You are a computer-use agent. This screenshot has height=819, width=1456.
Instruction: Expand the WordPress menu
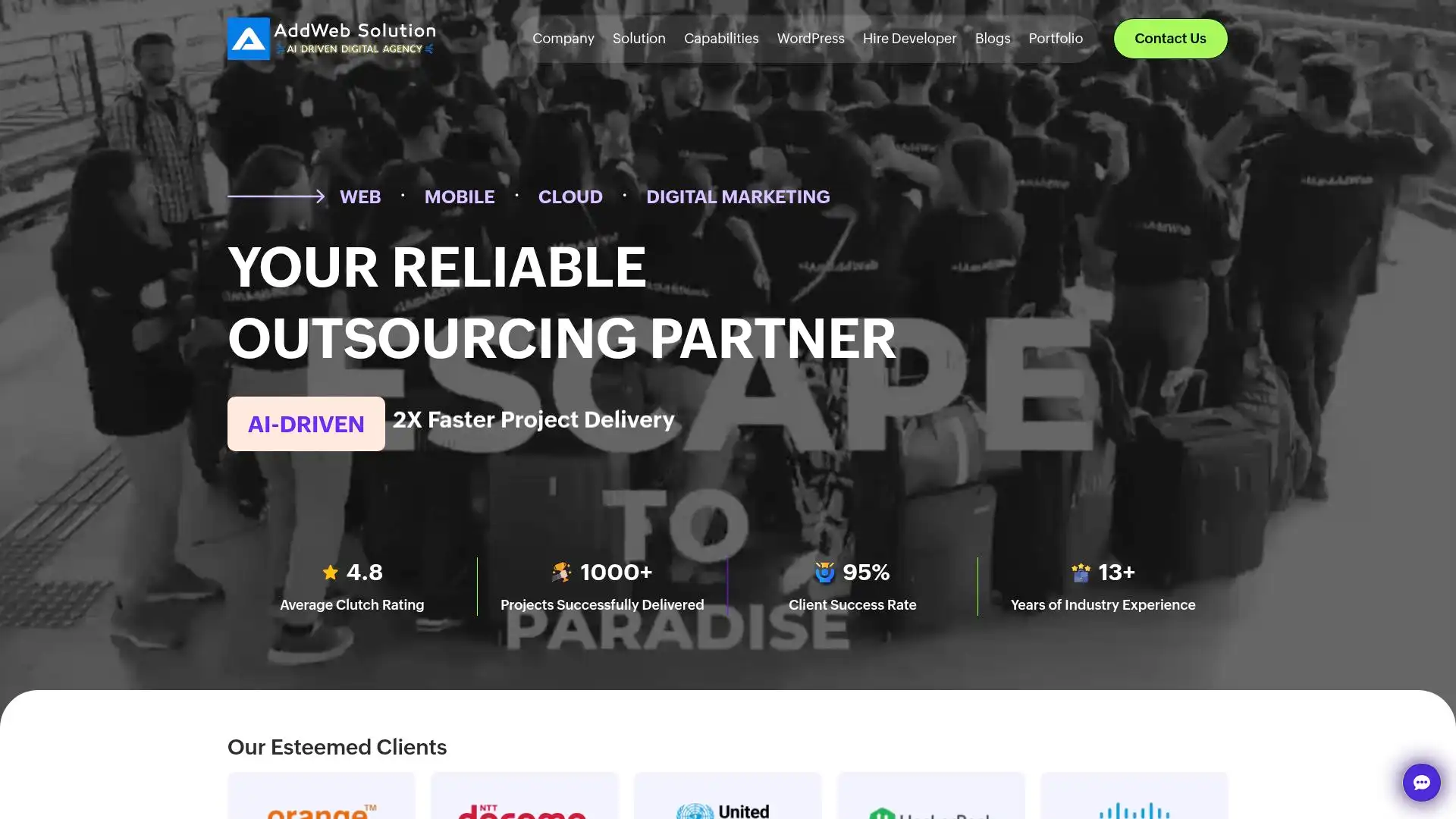point(811,39)
